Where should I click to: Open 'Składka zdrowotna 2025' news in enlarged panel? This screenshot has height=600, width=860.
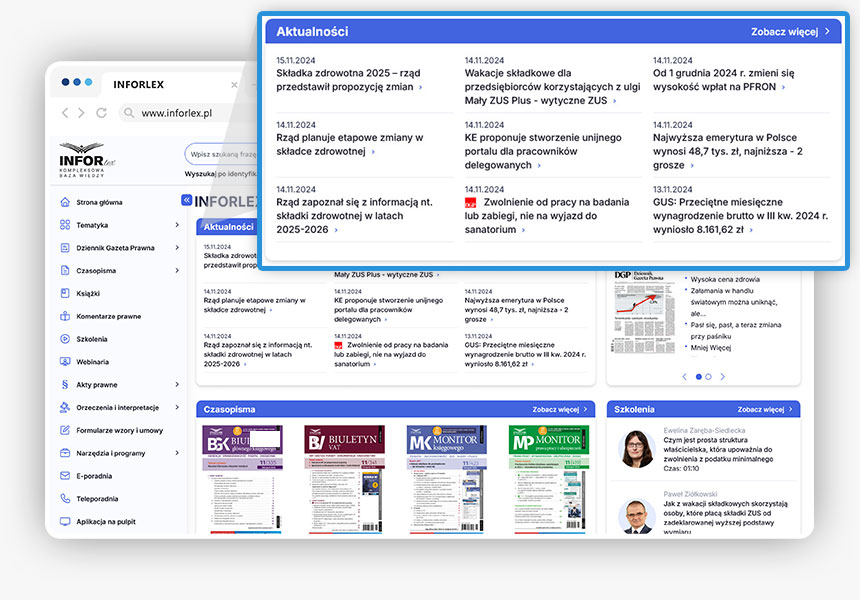[348, 80]
